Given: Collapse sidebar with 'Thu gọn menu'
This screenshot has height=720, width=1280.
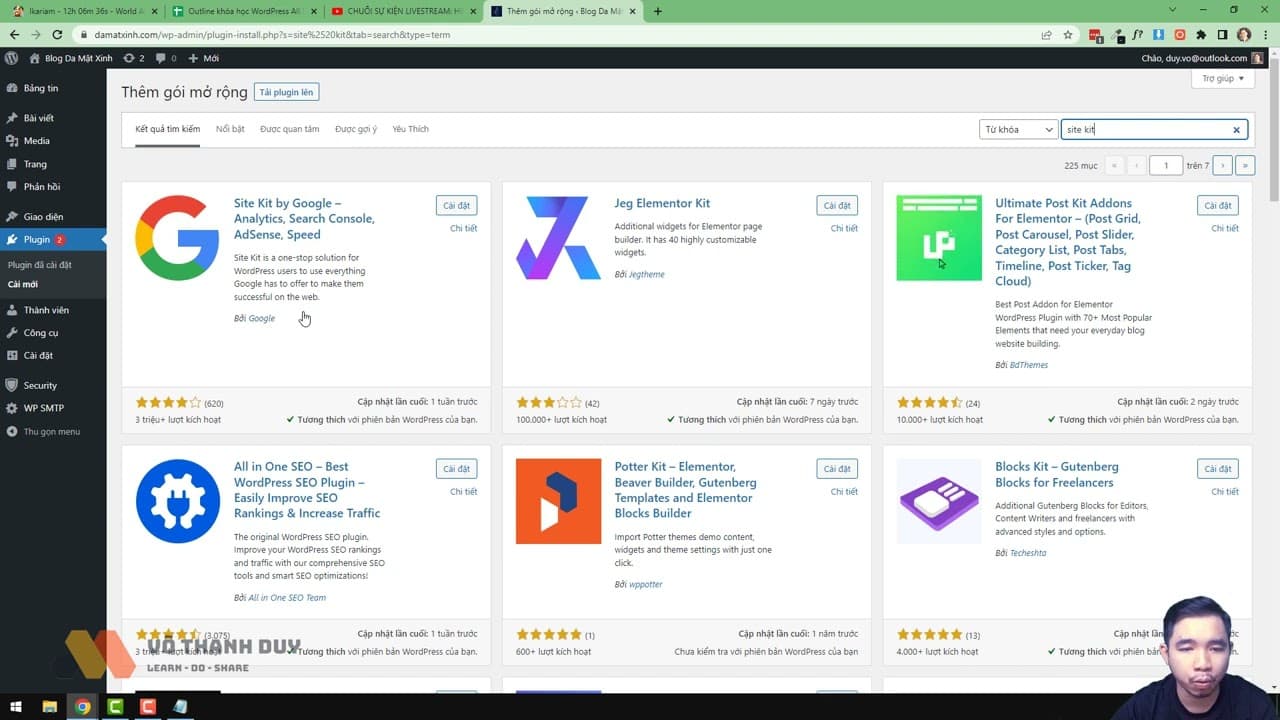Looking at the screenshot, I should (x=53, y=432).
